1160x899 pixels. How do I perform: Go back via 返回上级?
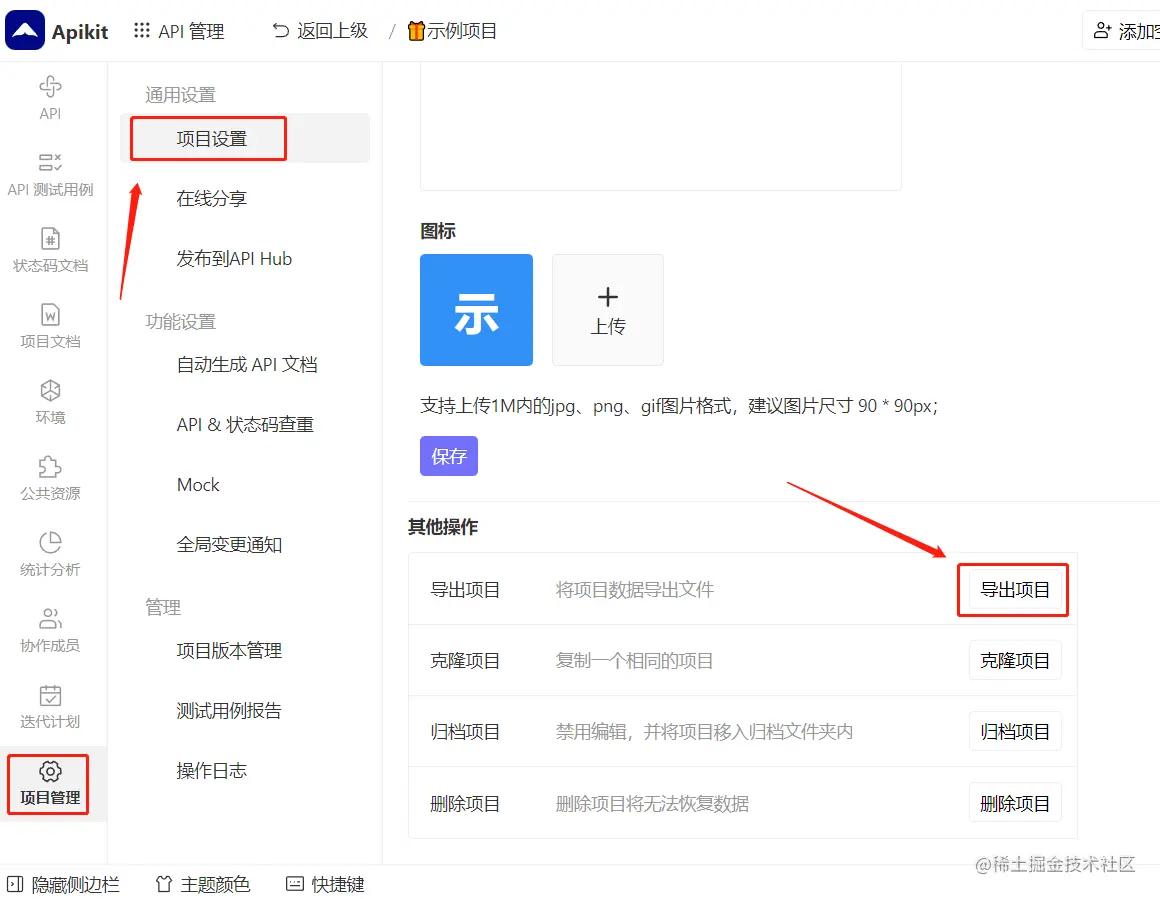point(320,31)
